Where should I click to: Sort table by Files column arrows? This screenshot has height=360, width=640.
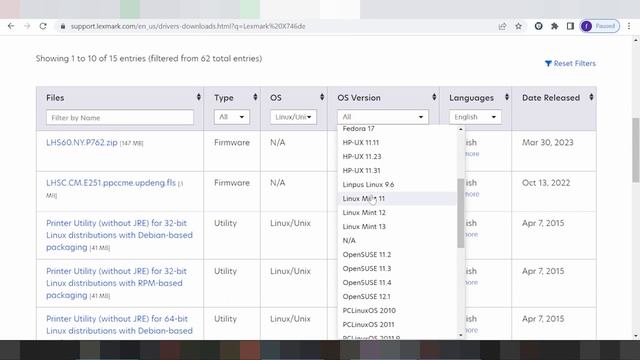[x=198, y=97]
